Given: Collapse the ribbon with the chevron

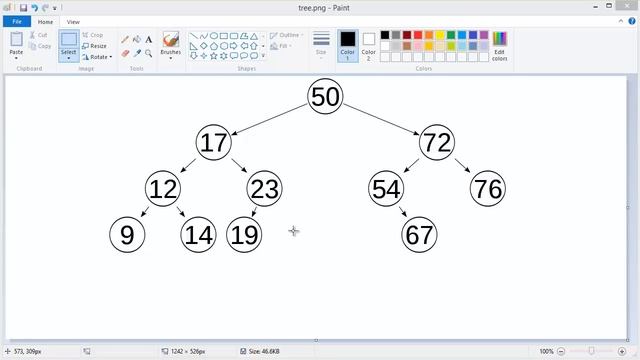Looking at the screenshot, I should point(621,21).
